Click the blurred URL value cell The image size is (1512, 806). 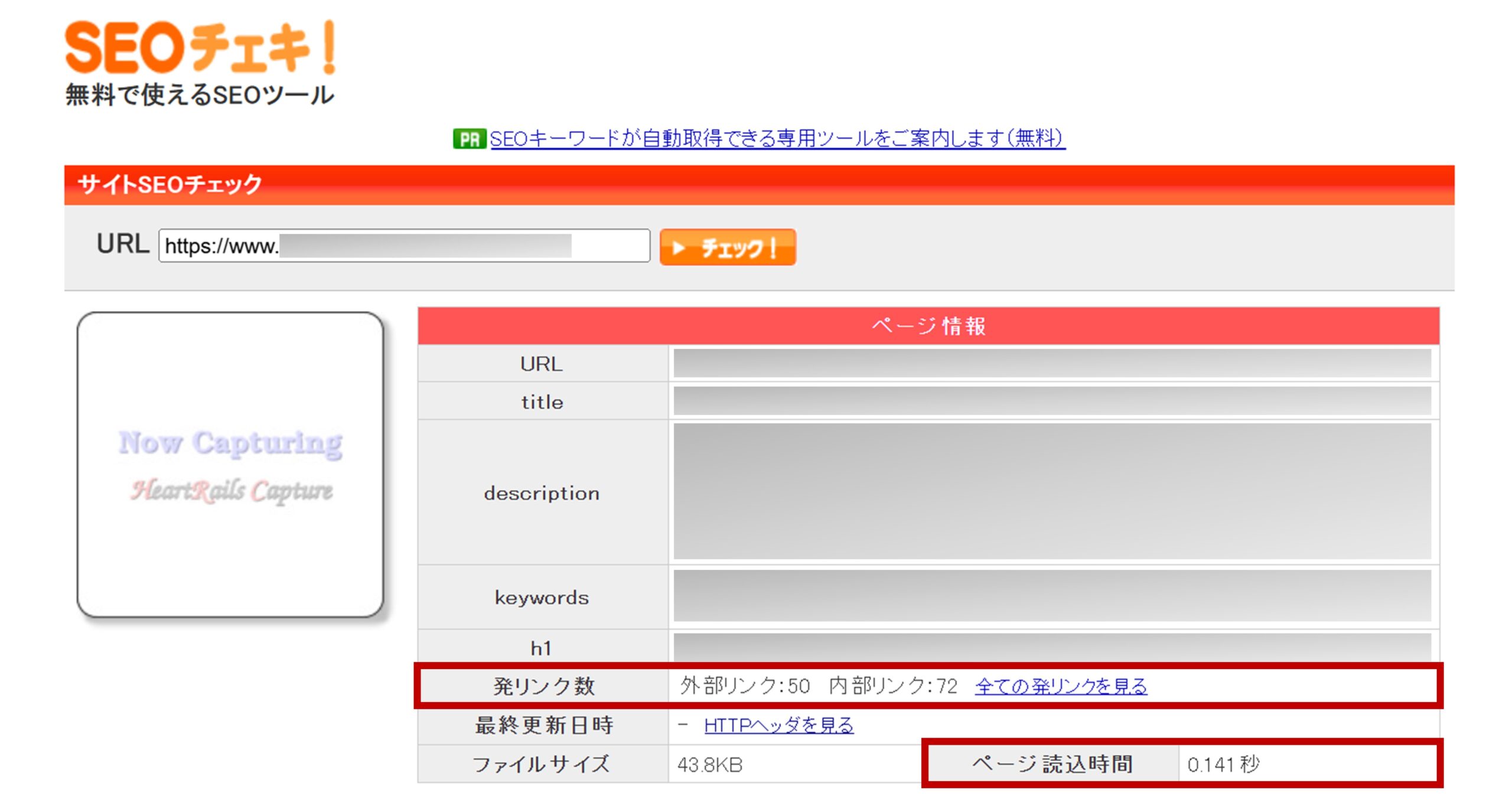(1052, 363)
